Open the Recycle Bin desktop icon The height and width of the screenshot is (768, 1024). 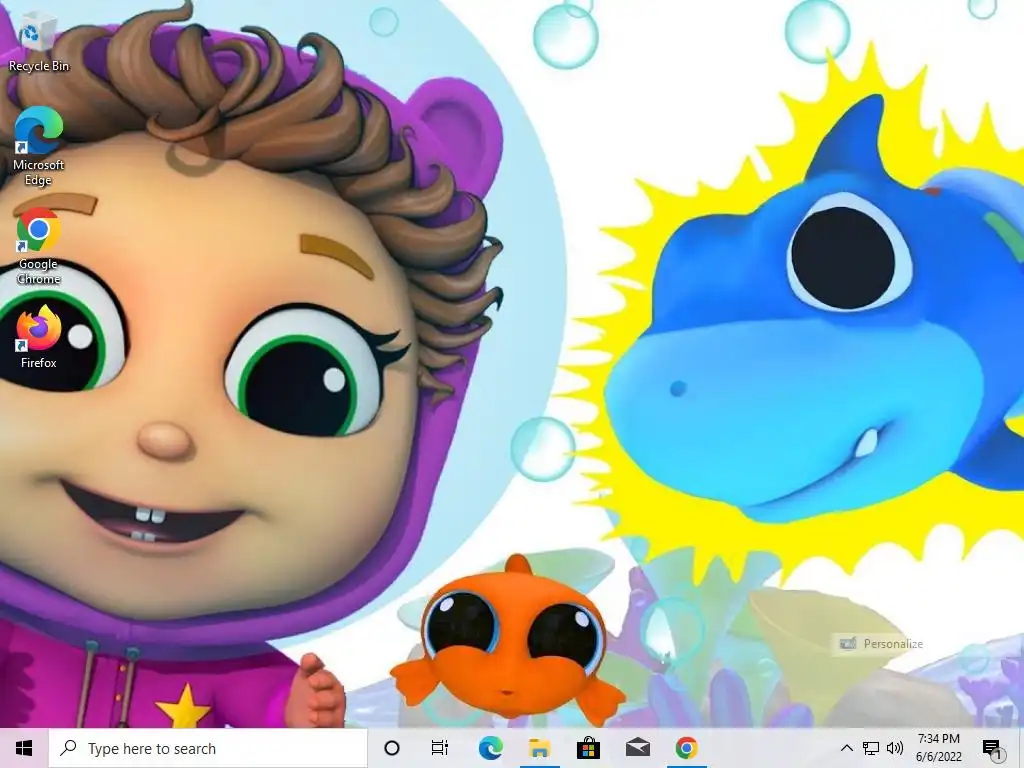[x=38, y=40]
